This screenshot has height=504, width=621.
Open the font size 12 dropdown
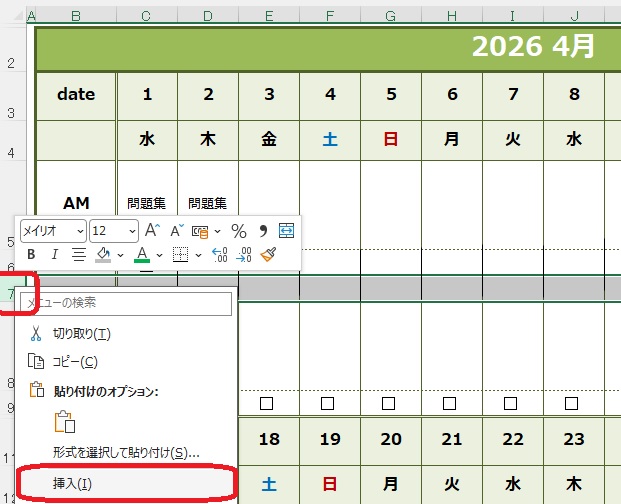[132, 231]
